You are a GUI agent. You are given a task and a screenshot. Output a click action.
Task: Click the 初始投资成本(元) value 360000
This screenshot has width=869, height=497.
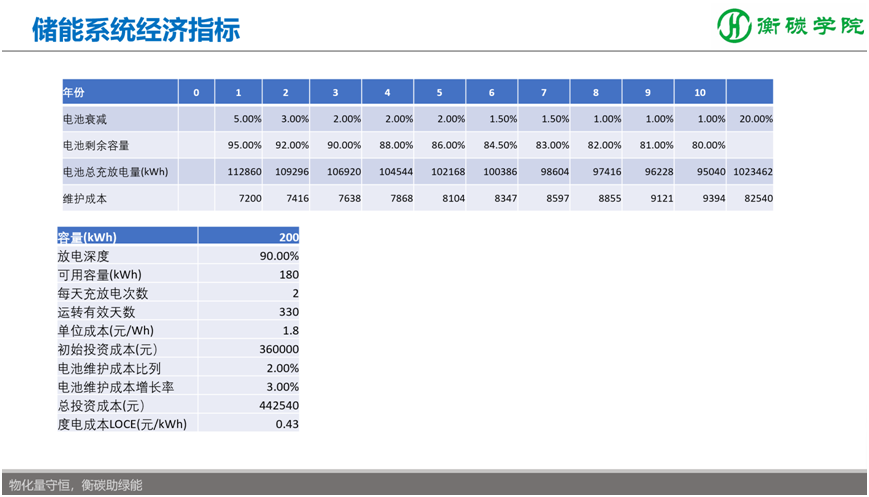[278, 349]
